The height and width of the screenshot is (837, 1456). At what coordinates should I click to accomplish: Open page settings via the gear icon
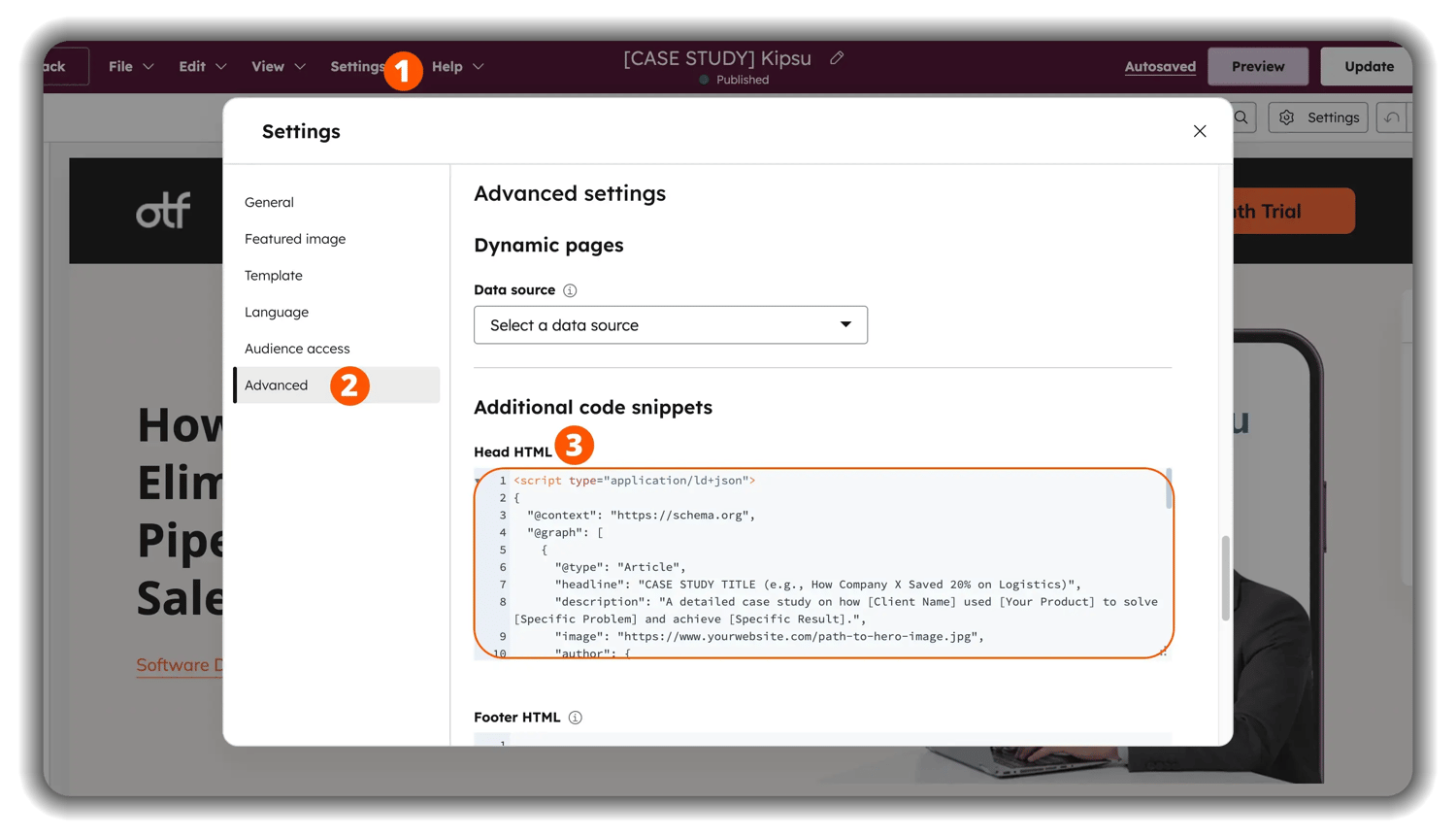click(1317, 117)
